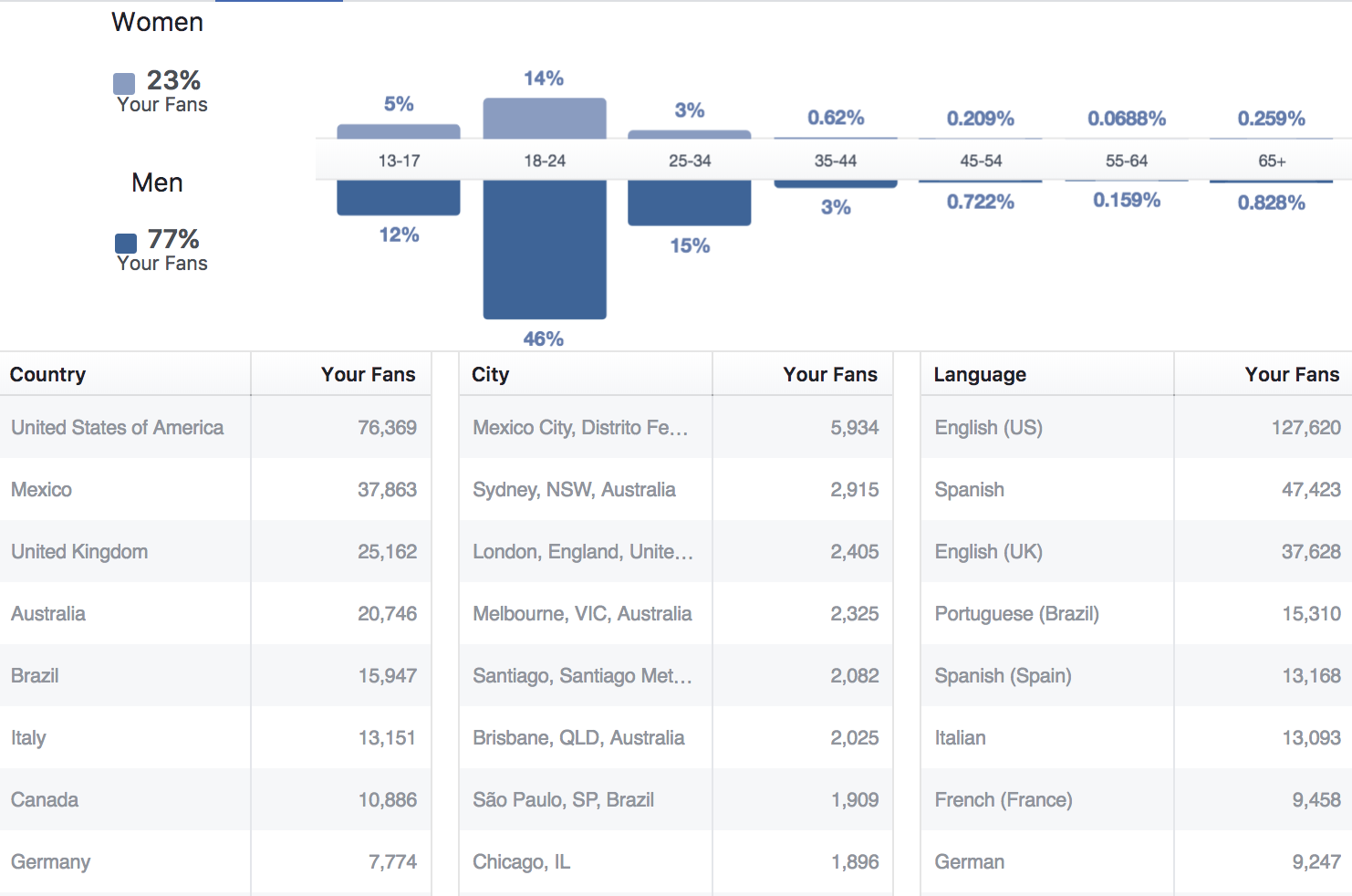Click the Portuguese (Brazil) language entry

(x=1016, y=613)
